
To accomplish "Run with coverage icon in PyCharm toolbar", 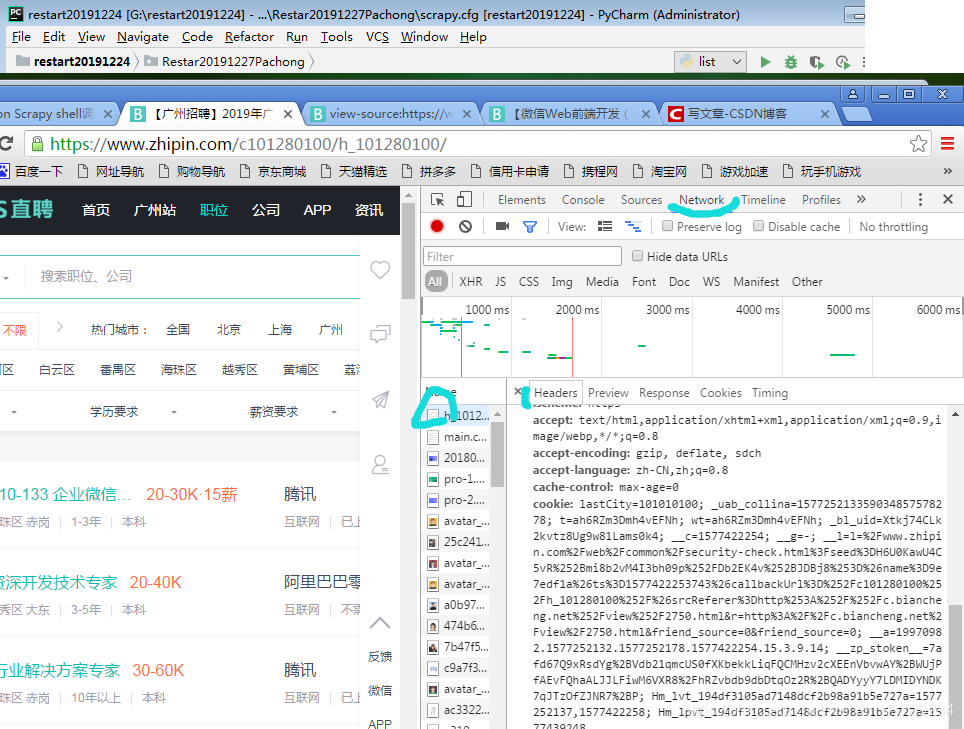I will pos(816,62).
